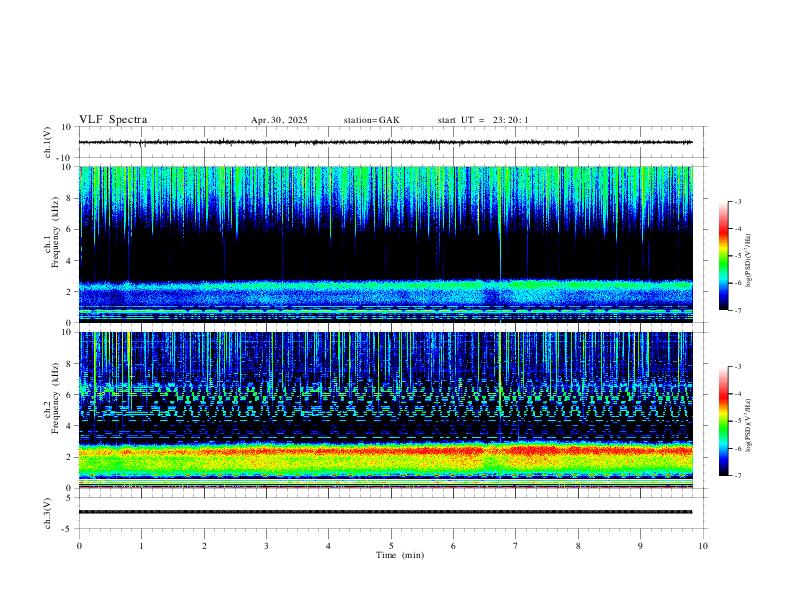Click the "-7" tick on the lower colorbar
This screenshot has width=792, height=612.
point(738,476)
